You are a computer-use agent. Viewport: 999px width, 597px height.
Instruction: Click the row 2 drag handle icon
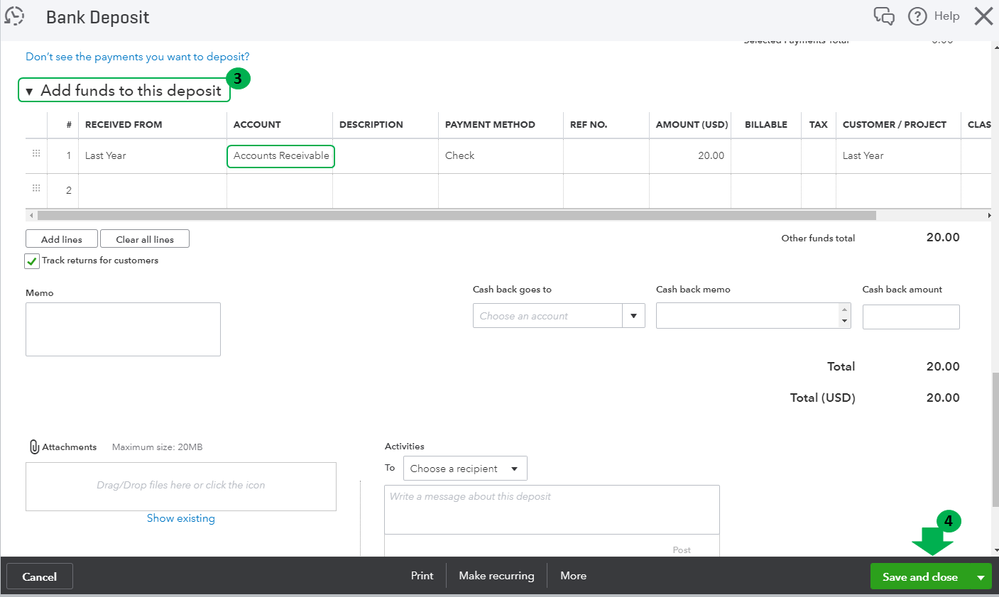(x=37, y=189)
